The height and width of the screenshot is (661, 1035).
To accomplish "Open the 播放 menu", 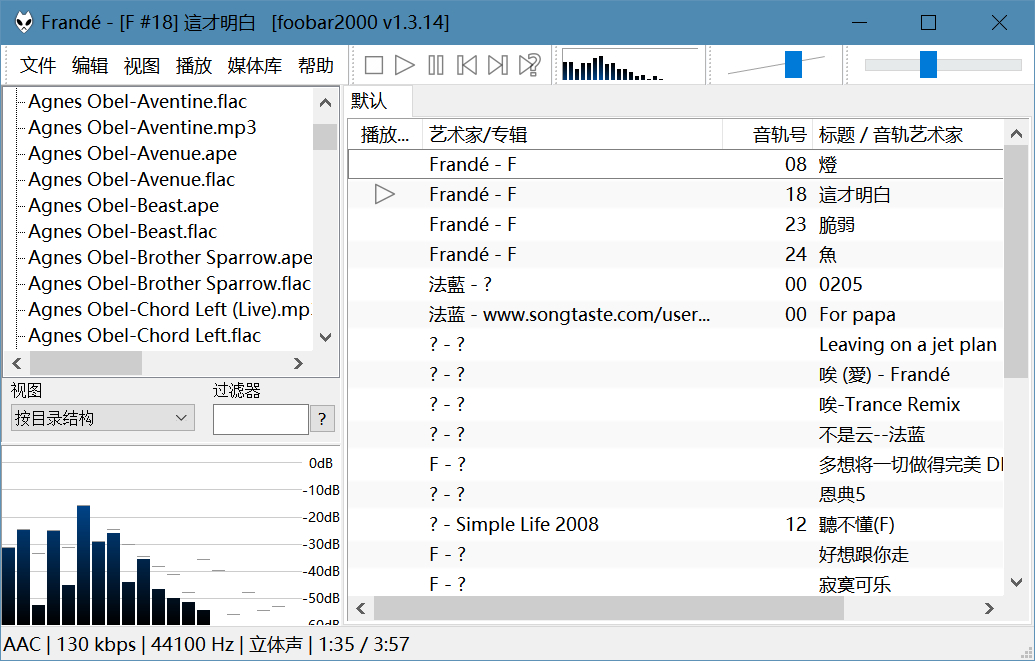I will click(193, 65).
